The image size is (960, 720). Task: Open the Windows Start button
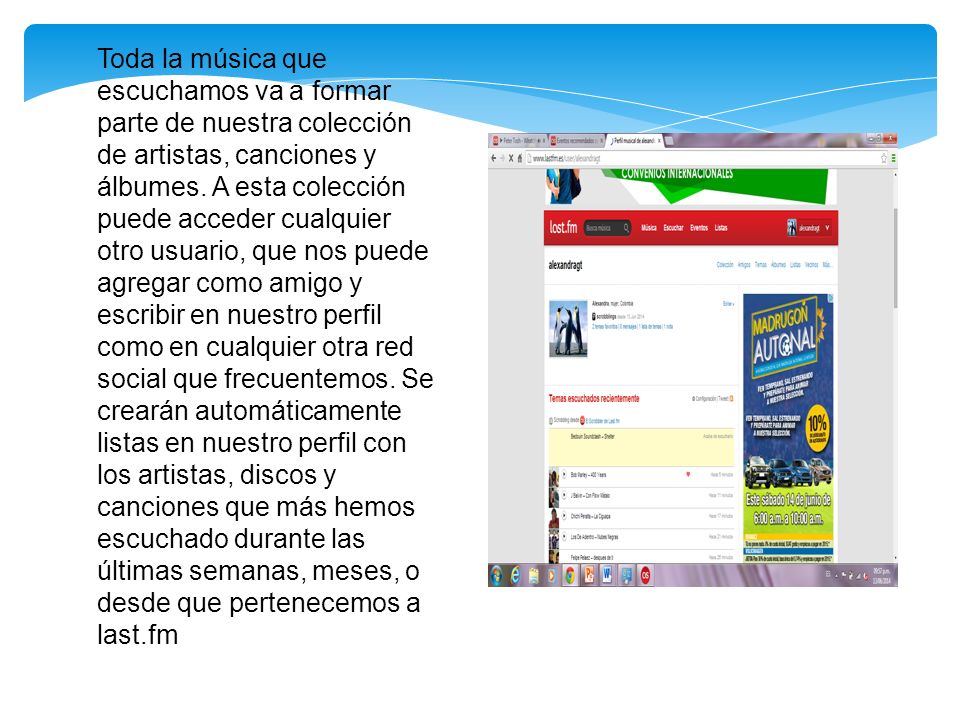[x=497, y=576]
